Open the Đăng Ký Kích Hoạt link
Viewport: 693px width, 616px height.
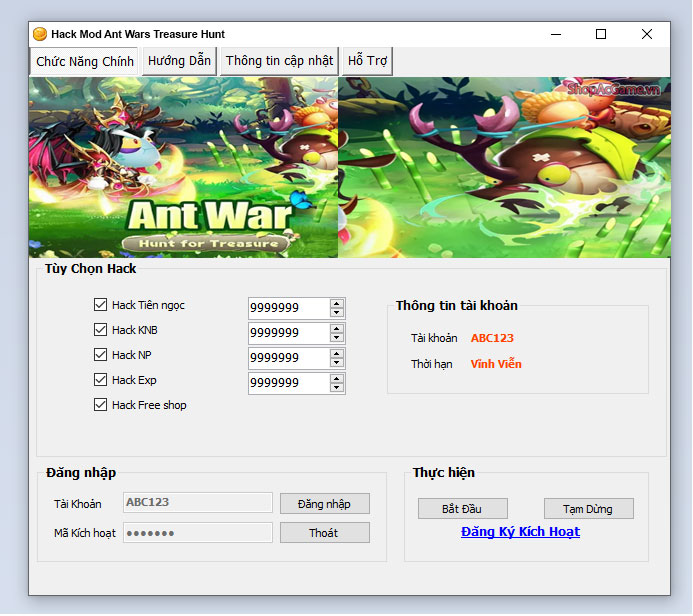pos(520,532)
